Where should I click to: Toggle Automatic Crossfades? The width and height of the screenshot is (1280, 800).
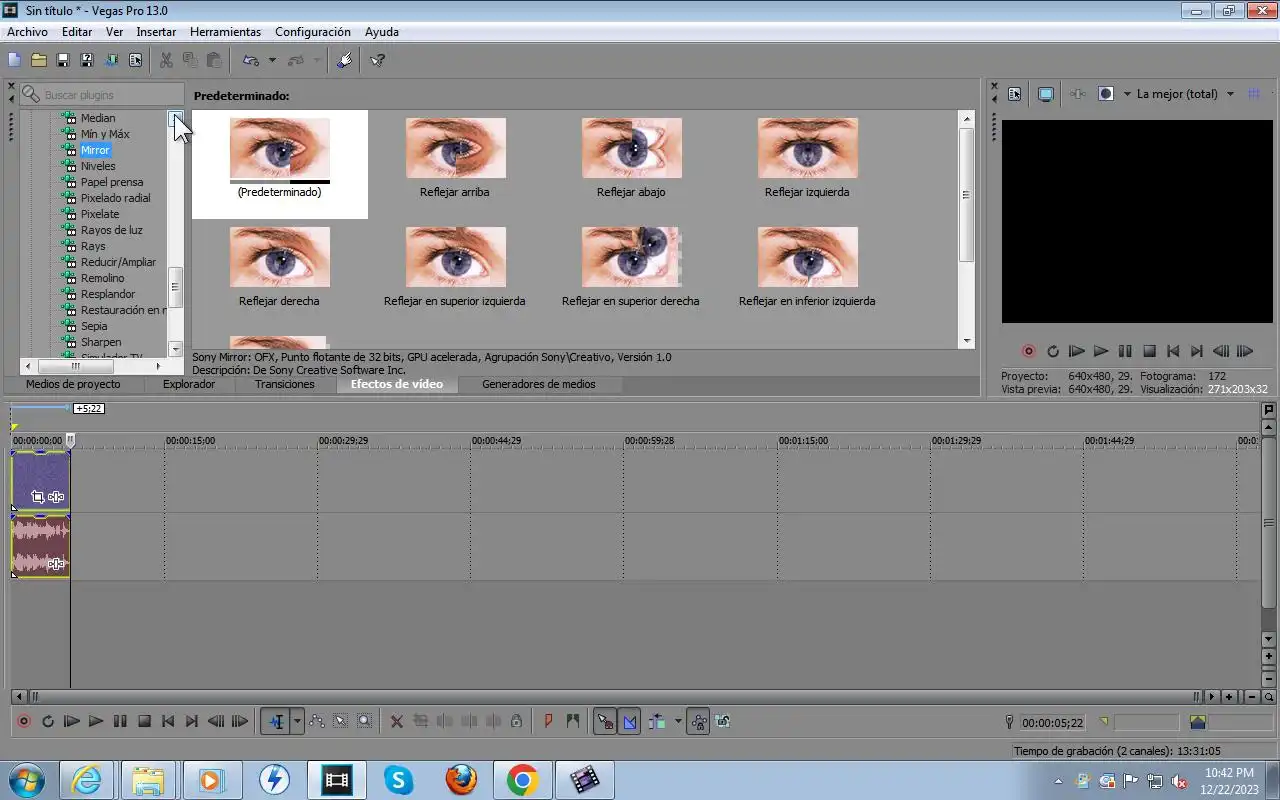tap(630, 721)
